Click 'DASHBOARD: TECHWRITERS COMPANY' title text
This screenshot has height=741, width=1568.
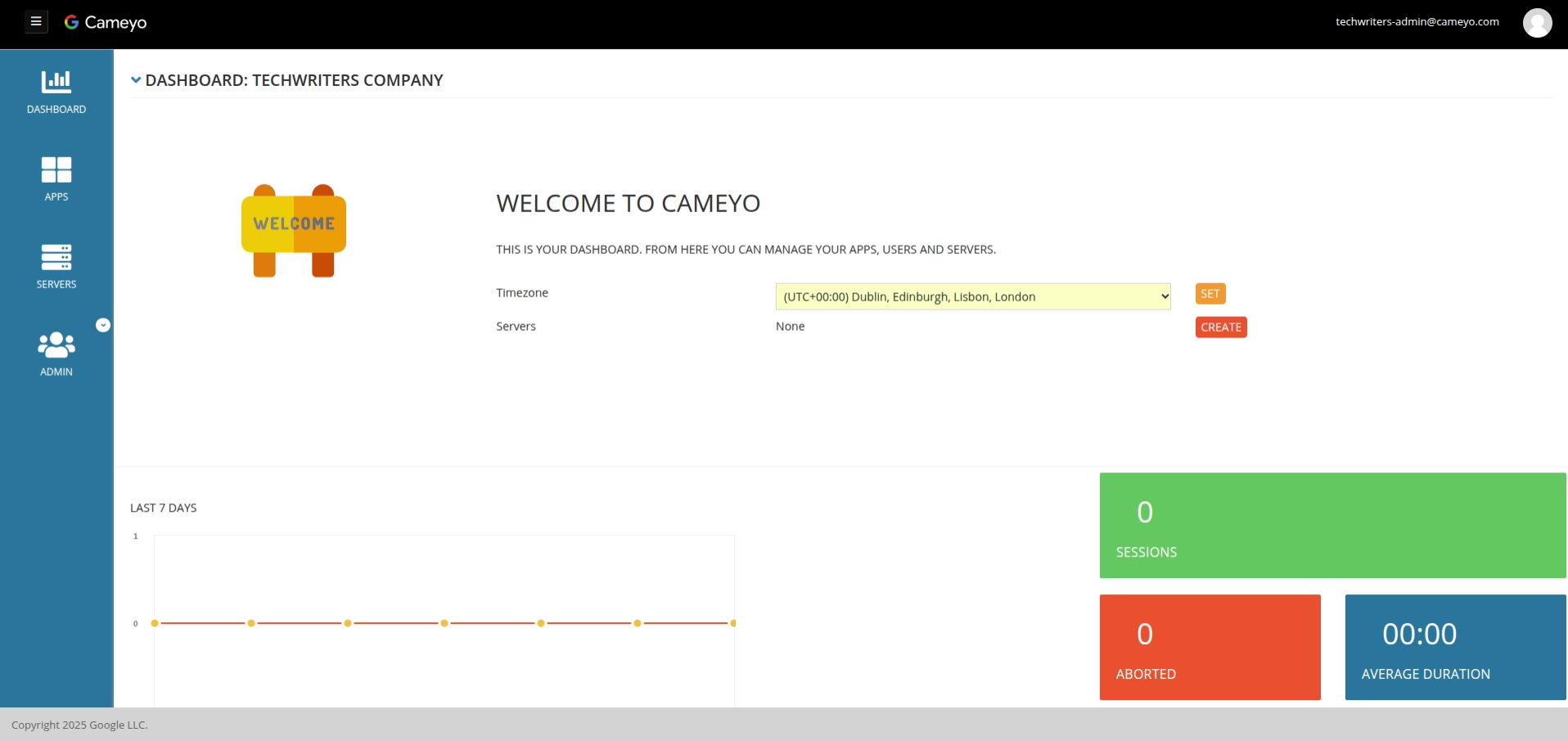coord(295,80)
